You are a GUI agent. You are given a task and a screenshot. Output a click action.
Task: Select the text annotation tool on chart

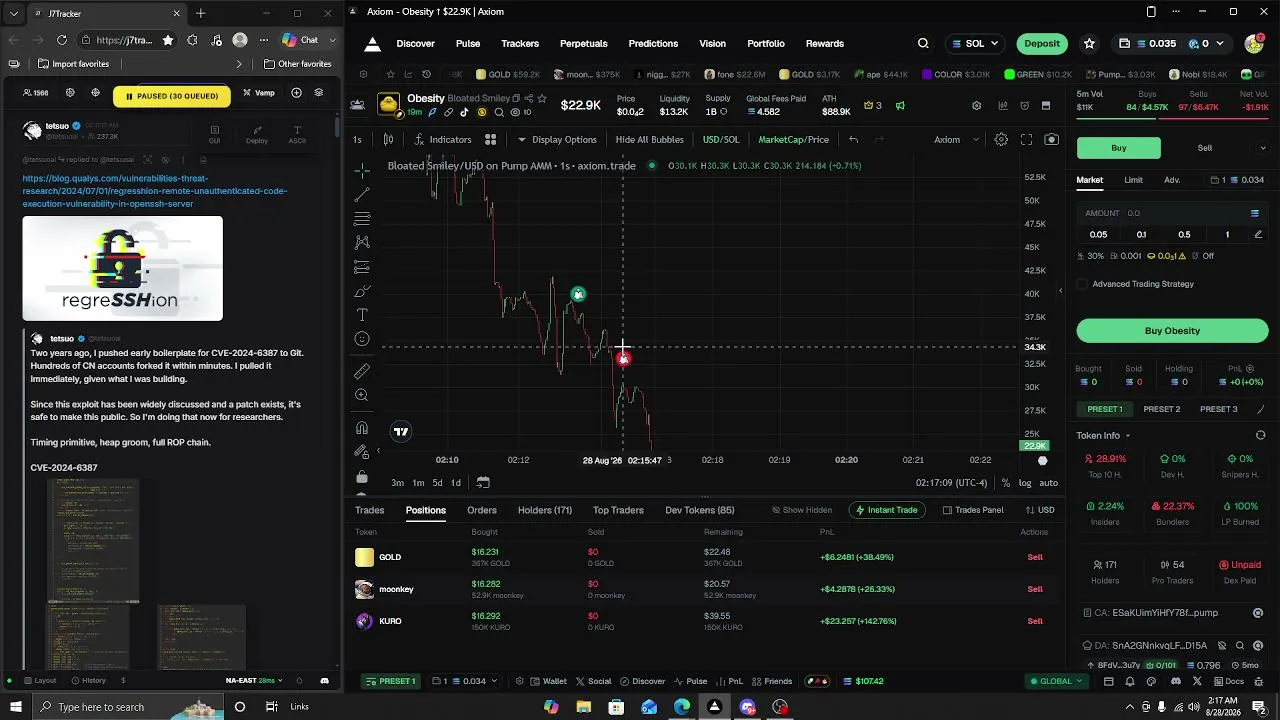[362, 315]
